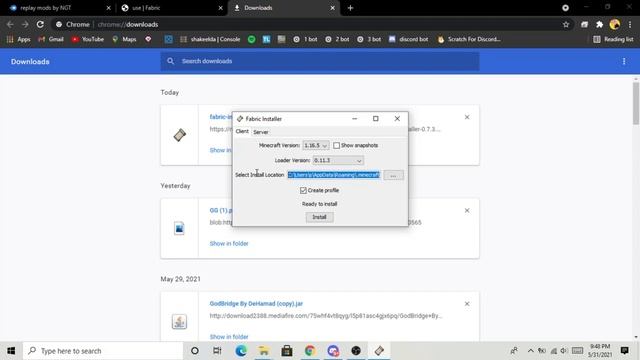Open the notification center

pyautogui.click(x=624, y=351)
